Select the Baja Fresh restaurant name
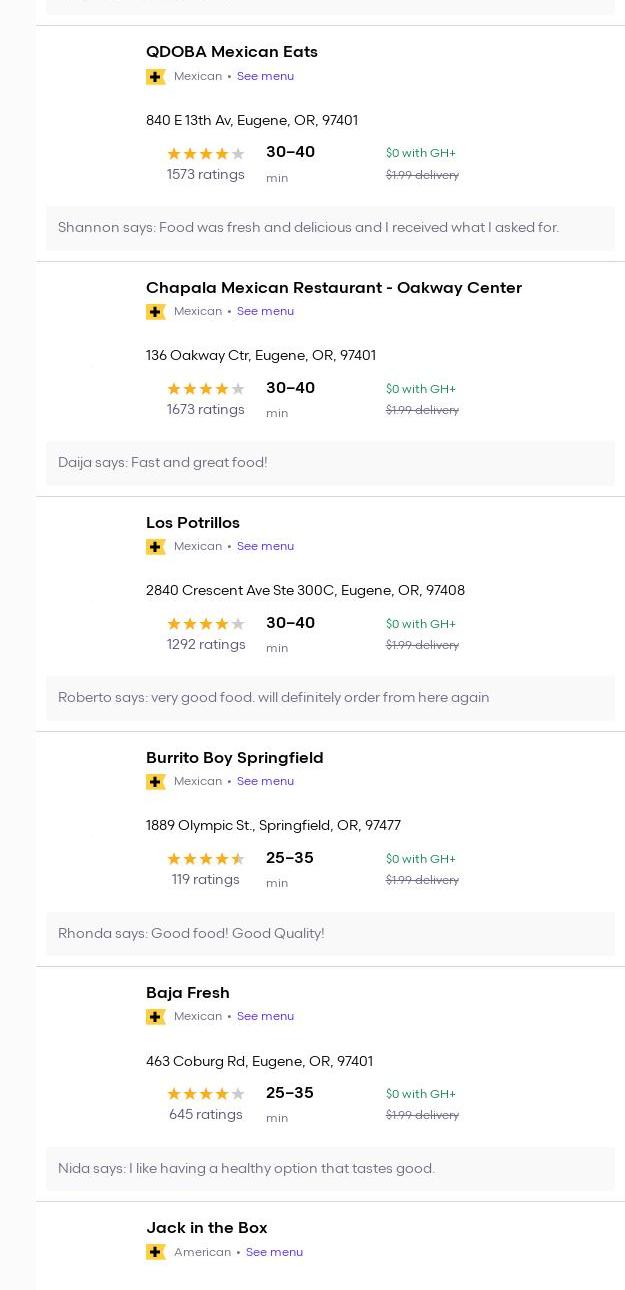 [188, 993]
